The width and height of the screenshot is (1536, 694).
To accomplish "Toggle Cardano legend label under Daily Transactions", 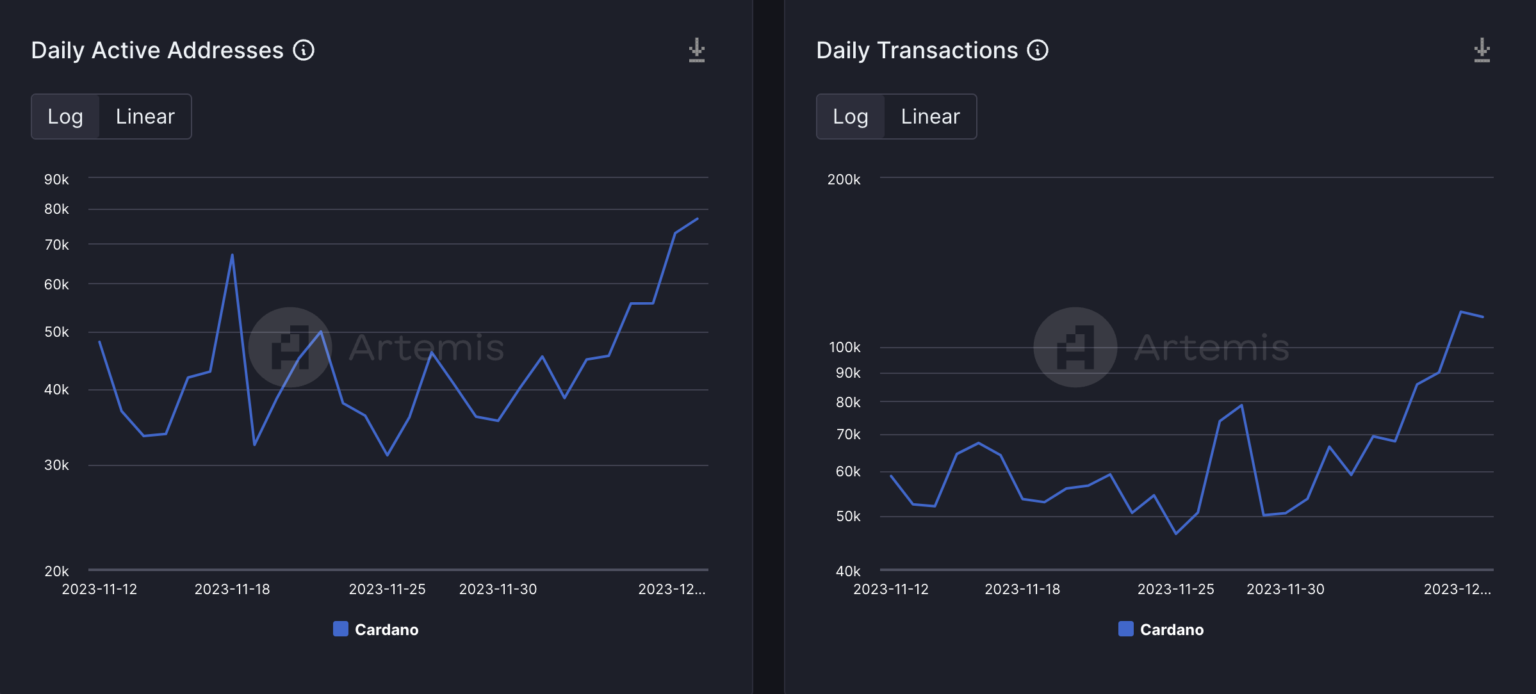I will tap(1171, 630).
